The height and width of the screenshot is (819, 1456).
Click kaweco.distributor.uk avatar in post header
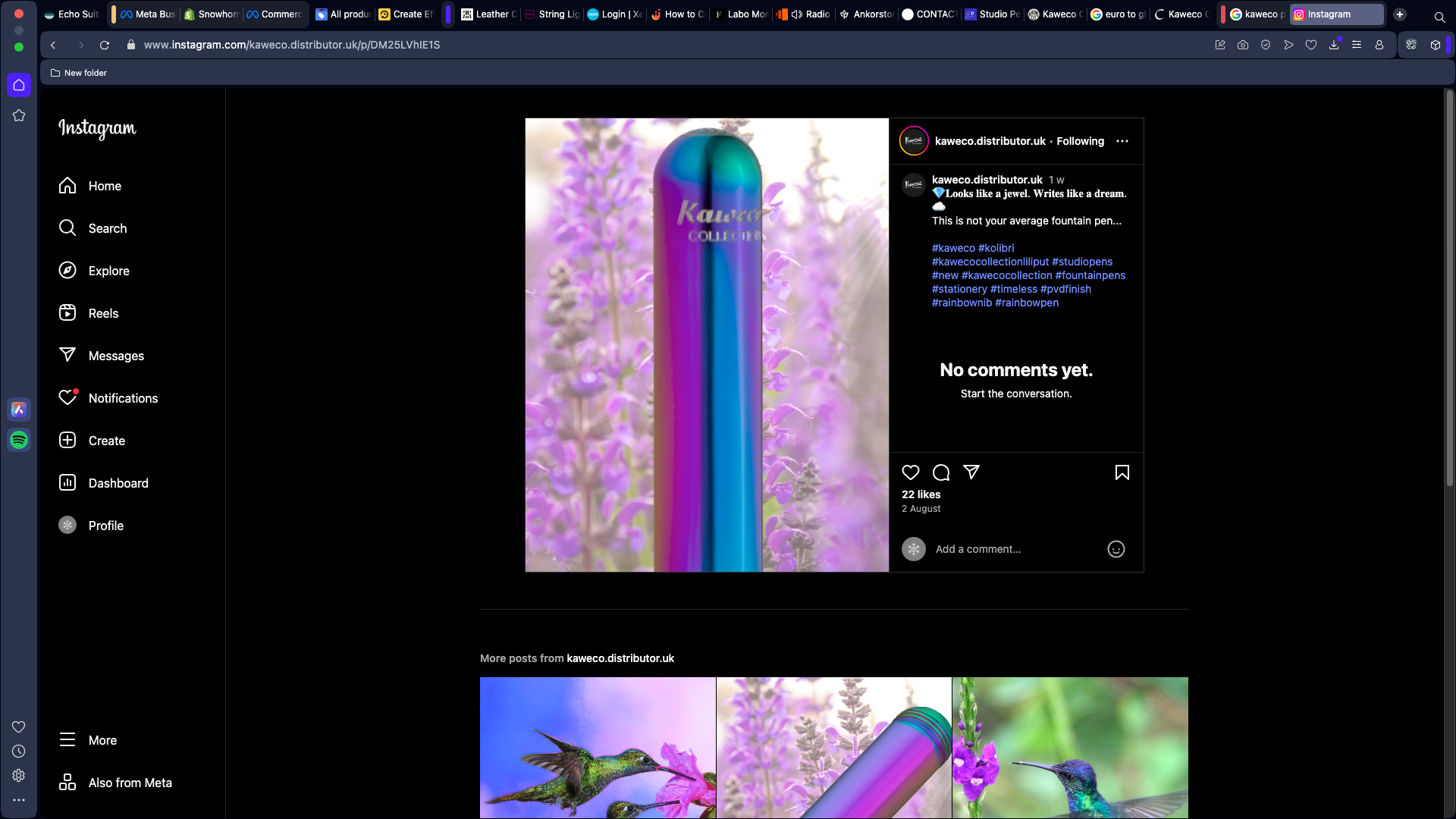tap(914, 141)
